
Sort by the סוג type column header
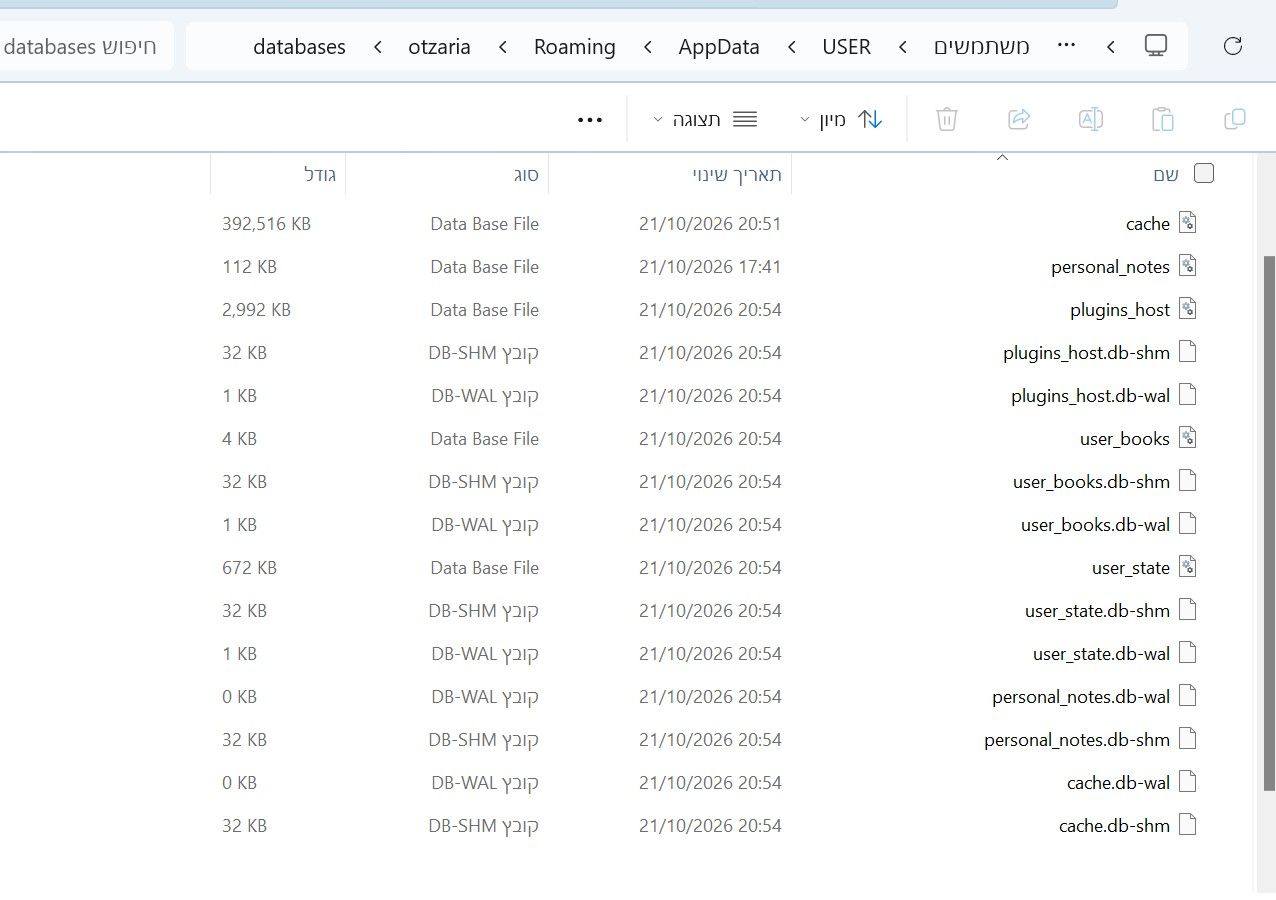[x=527, y=174]
